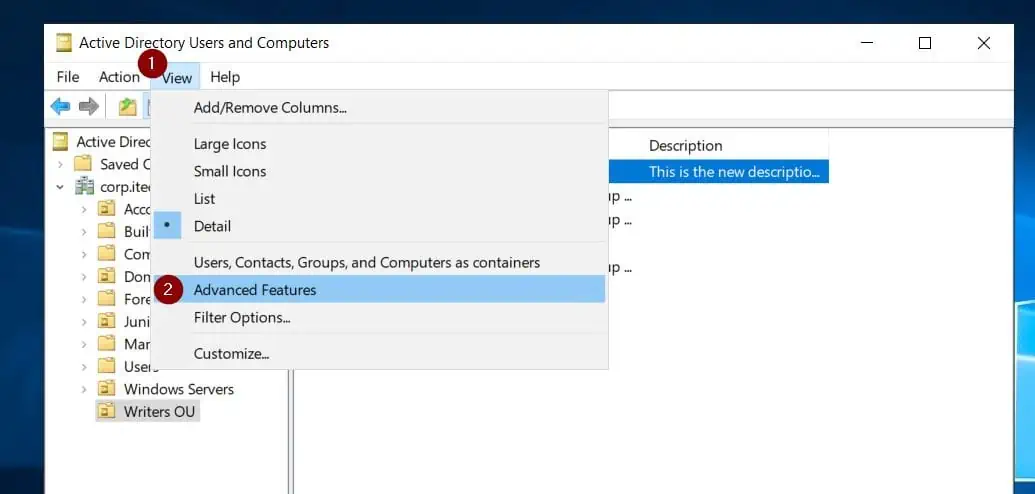Click the Description column header
The image size is (1035, 494).
click(685, 145)
